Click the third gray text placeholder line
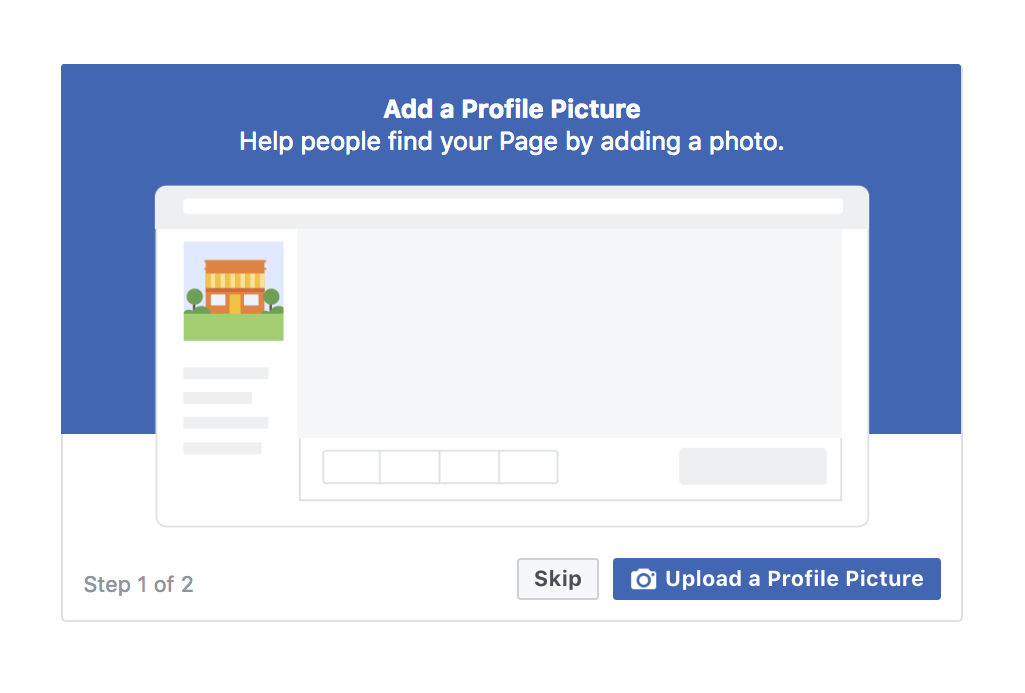 click(225, 422)
